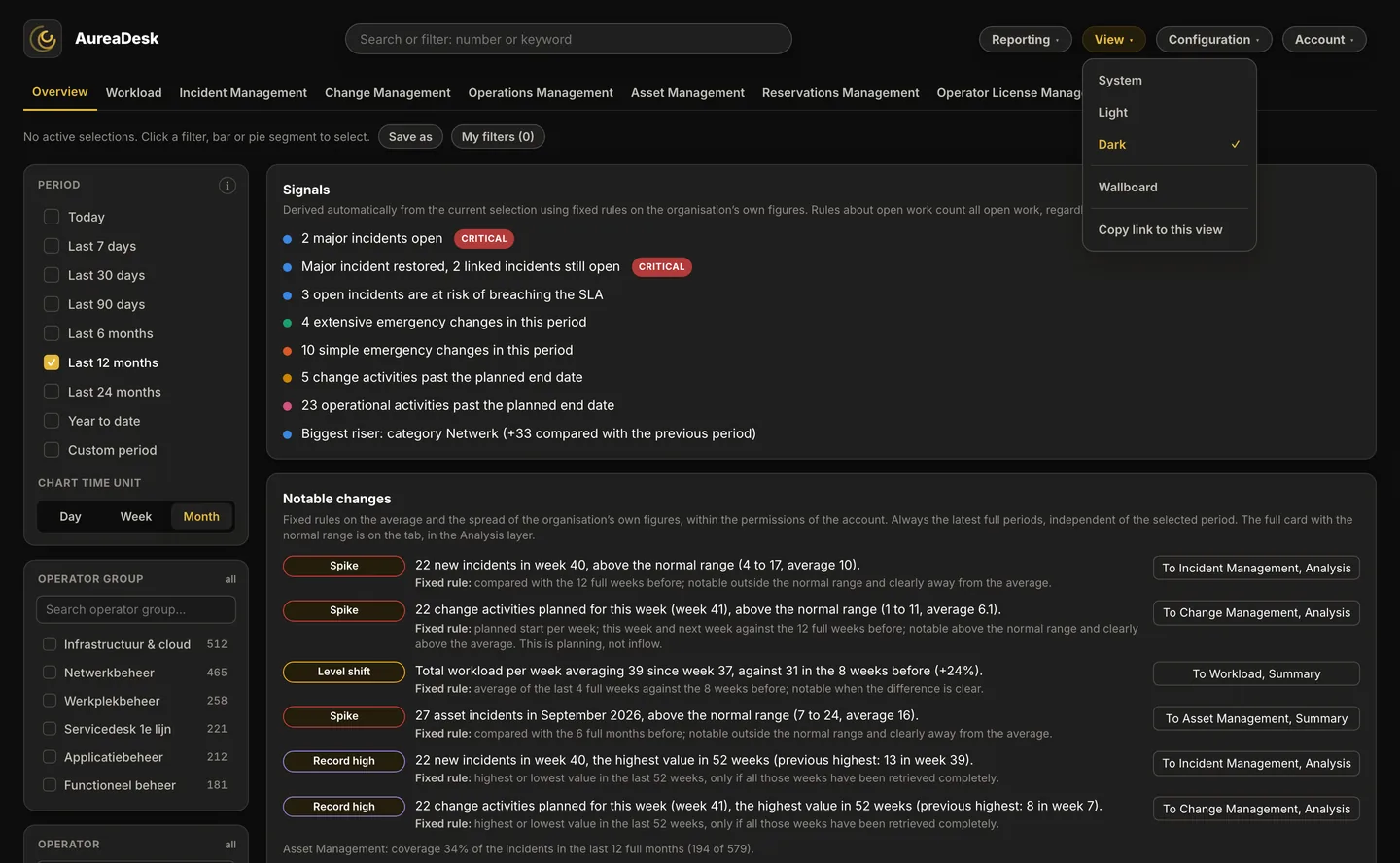The image size is (1400, 863).
Task: Select the Servicedesk 1e lijn checkbox
Action: tap(50, 729)
